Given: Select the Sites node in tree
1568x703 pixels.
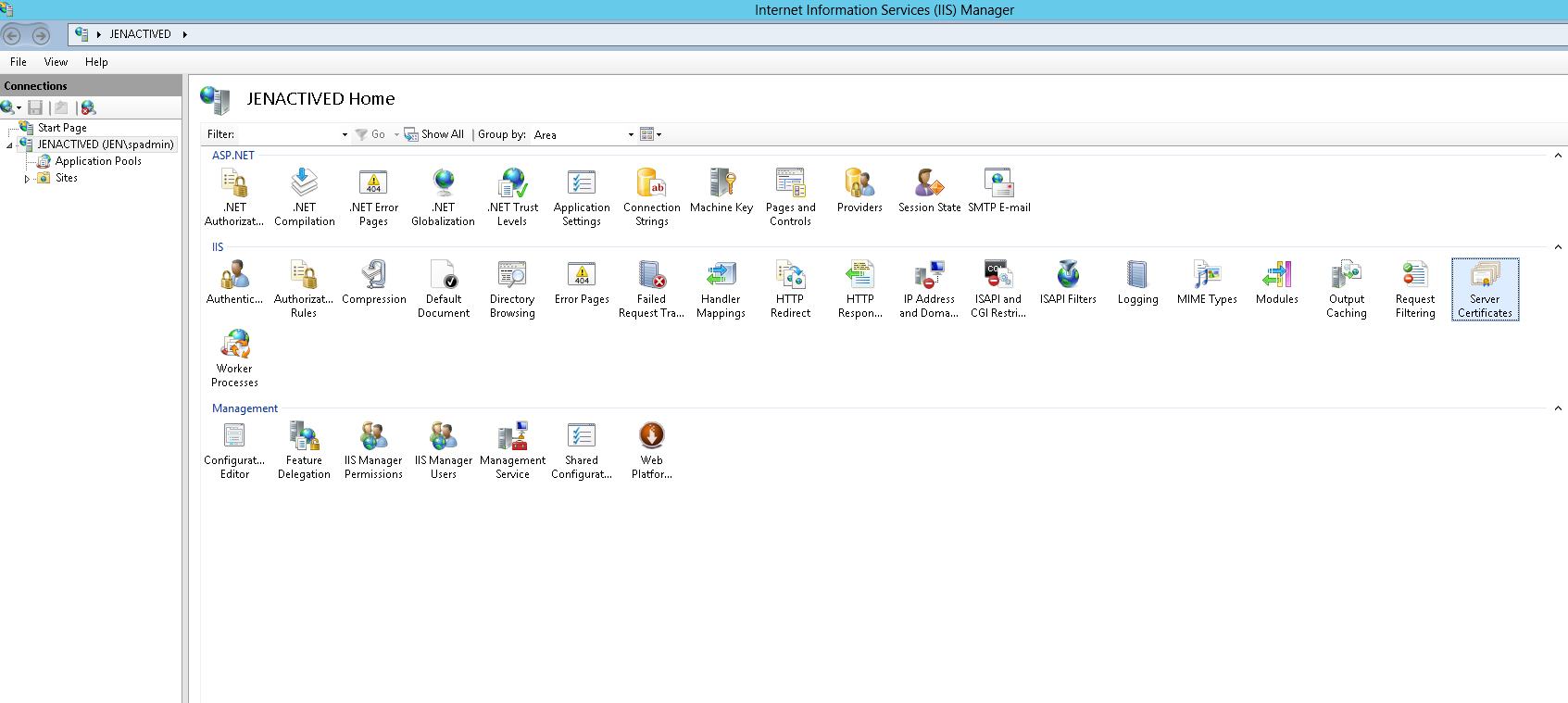Looking at the screenshot, I should pos(67,178).
